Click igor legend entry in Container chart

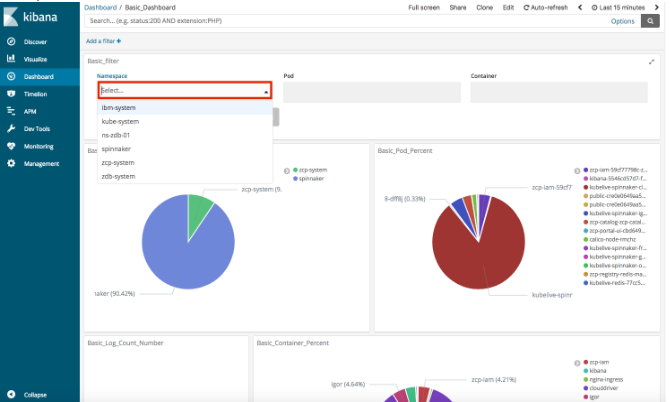[591, 397]
